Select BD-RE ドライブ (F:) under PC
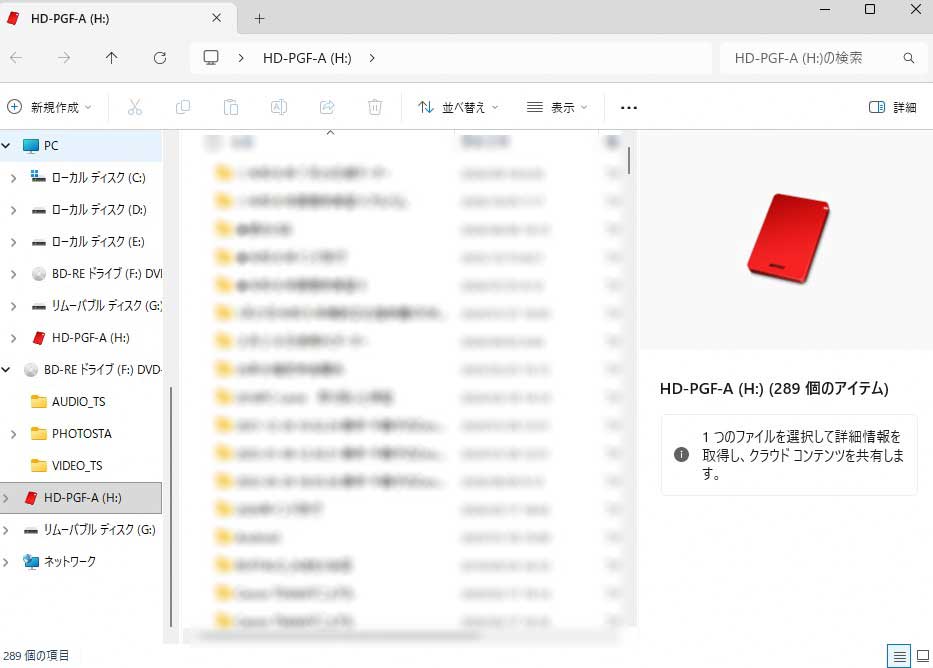This screenshot has height=668, width=933. [107, 274]
